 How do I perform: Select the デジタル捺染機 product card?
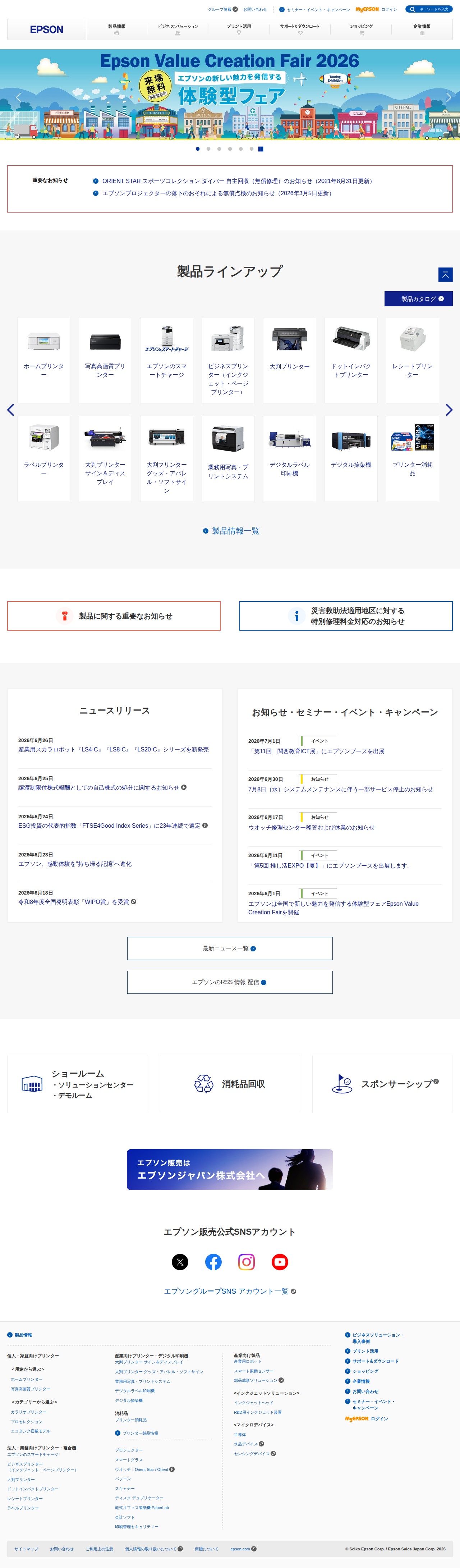pos(351,458)
